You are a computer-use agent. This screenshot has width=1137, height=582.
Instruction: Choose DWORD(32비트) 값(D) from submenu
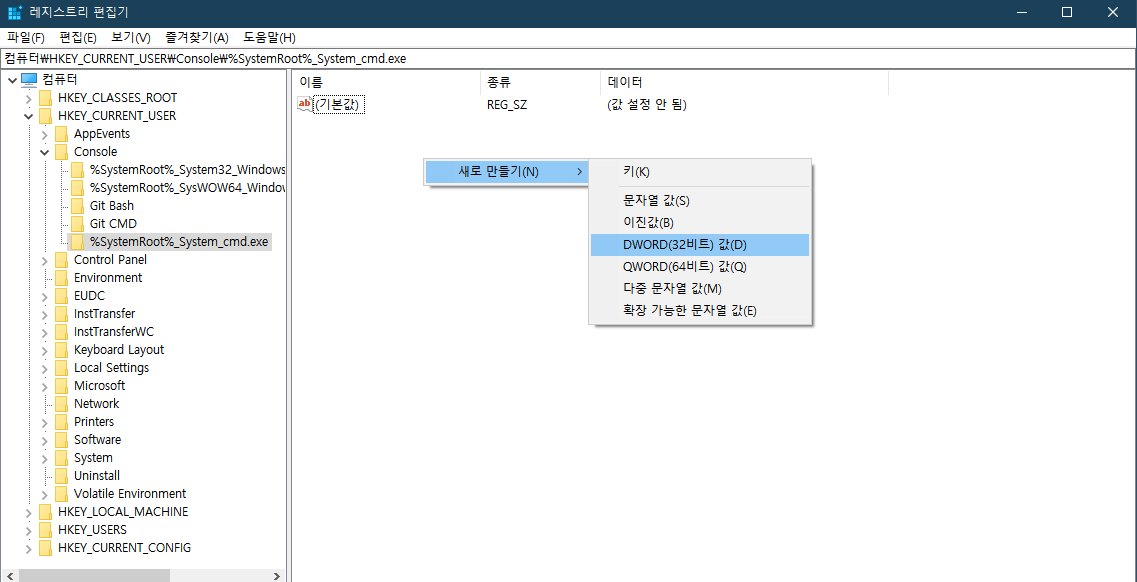tap(700, 245)
